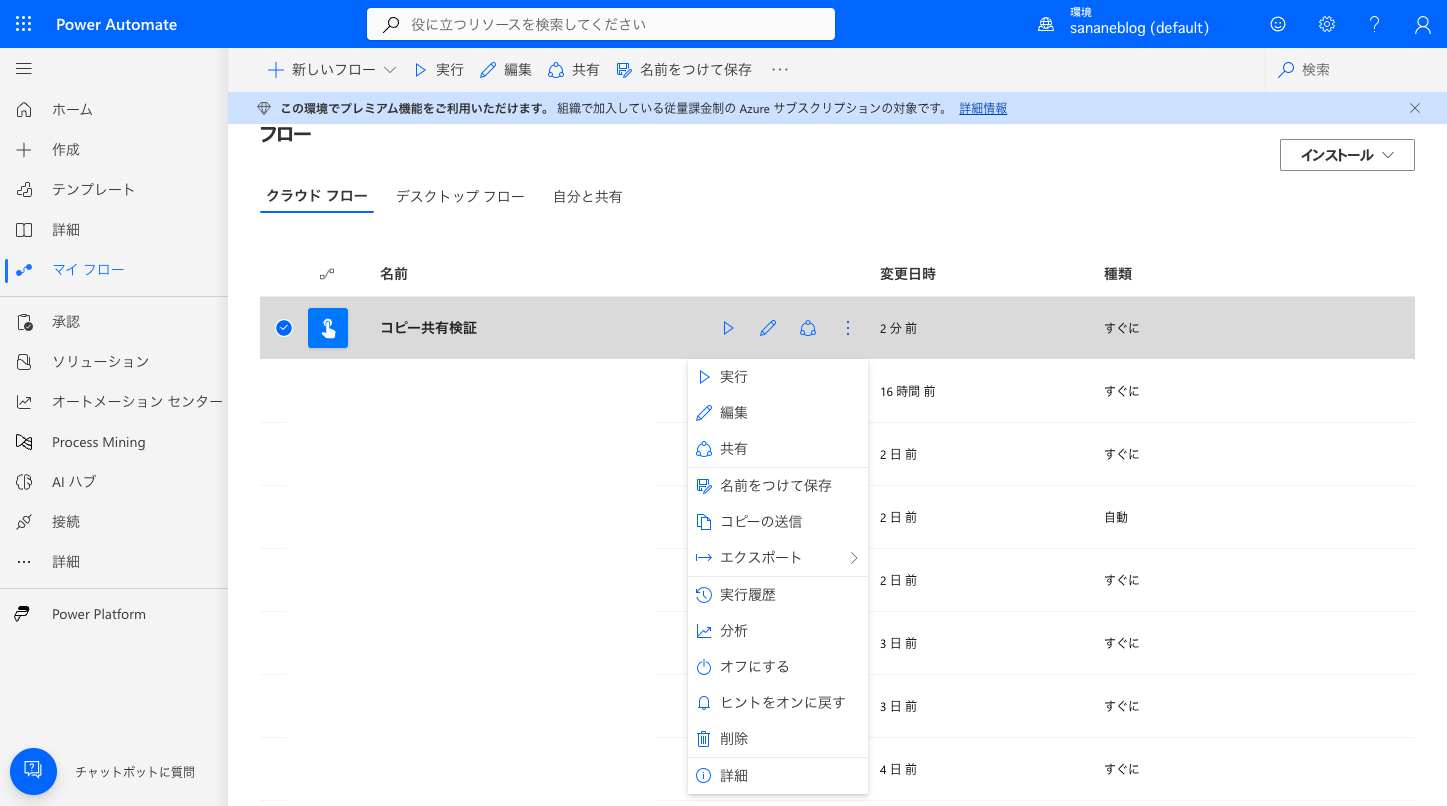Expand the エクスポート submenu
1447x806 pixels.
tap(778, 558)
